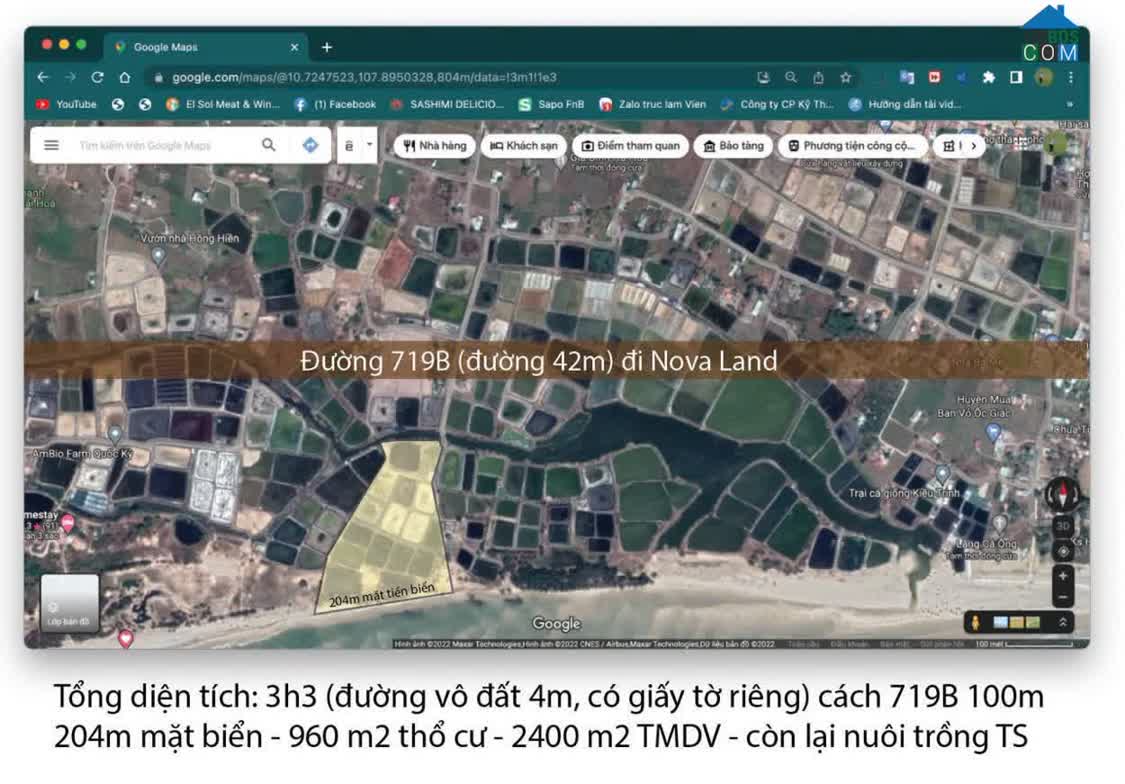The height and width of the screenshot is (784, 1125).
Task: Open SASHIMI DELICIO bookmark
Action: [x=447, y=104]
